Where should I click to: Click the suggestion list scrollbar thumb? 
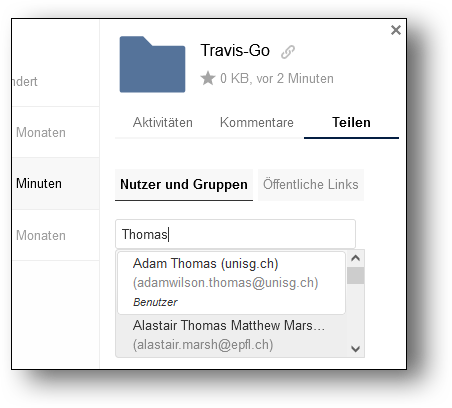355,276
